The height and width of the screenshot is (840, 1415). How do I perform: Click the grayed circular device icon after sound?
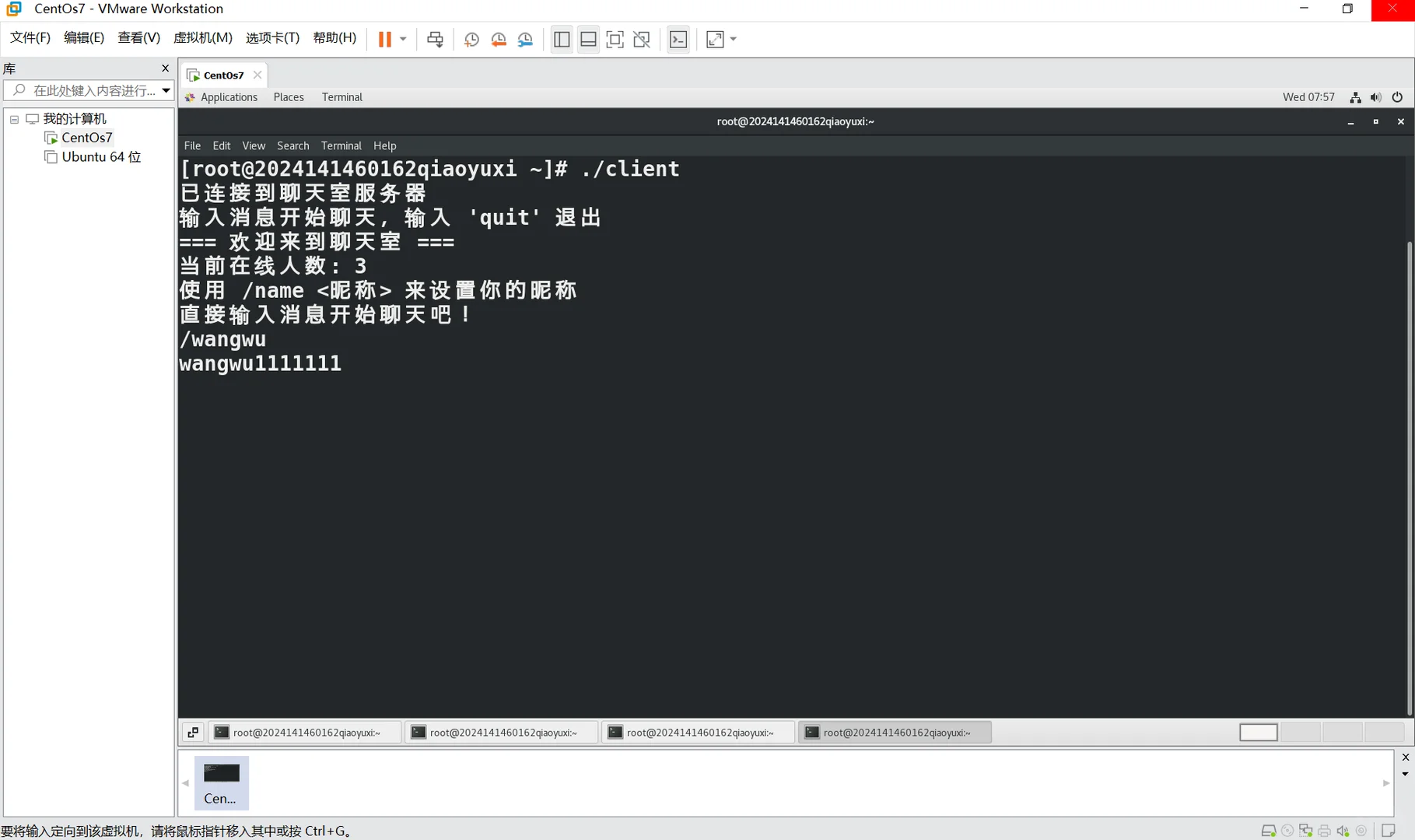coord(1361,831)
